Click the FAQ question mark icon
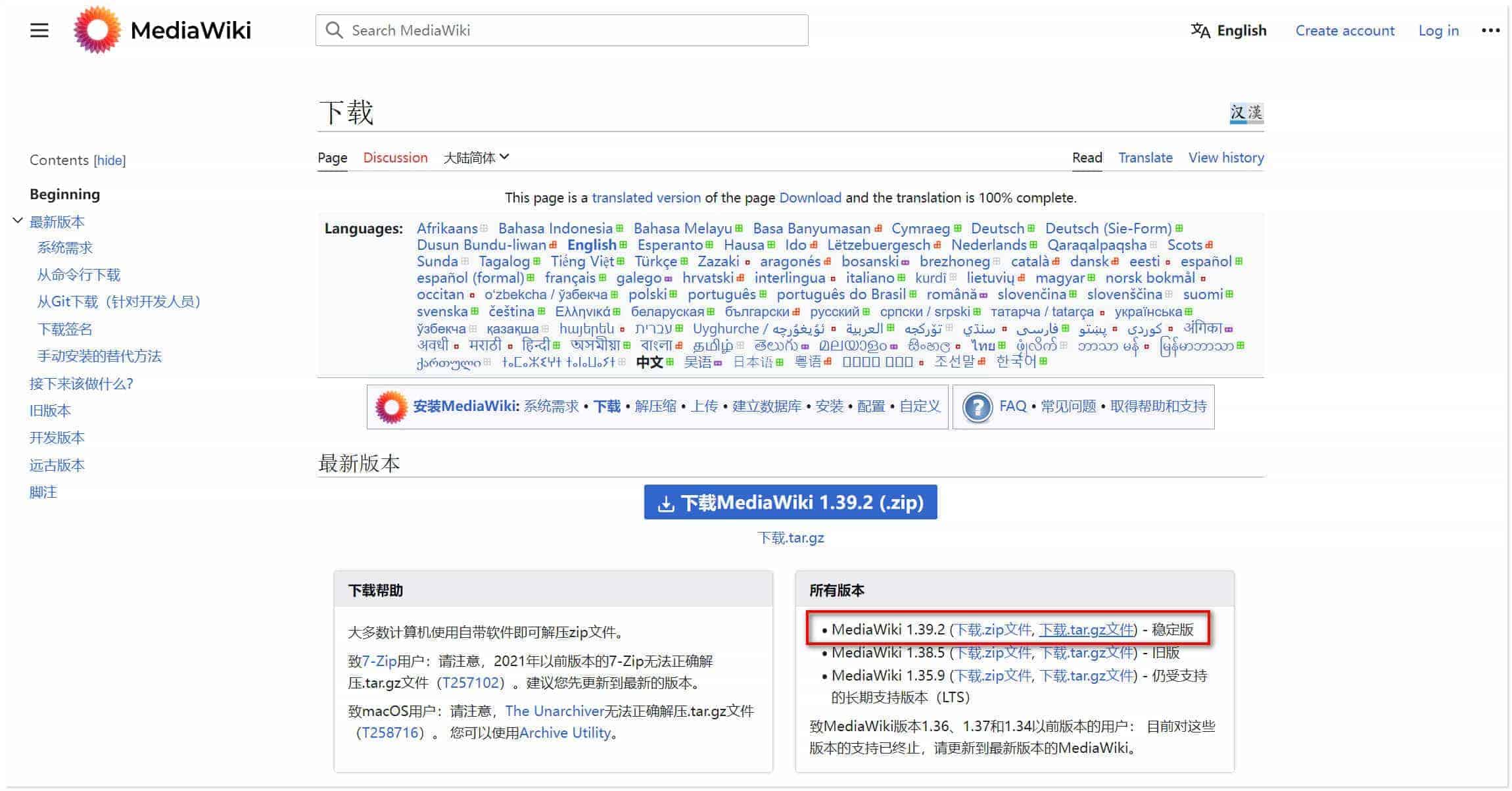 [x=977, y=407]
